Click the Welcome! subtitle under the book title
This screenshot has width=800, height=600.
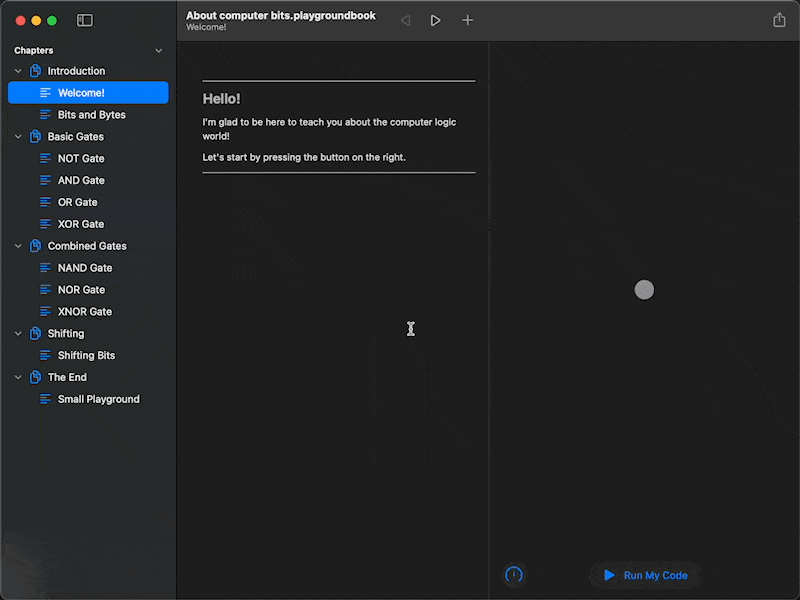[x=206, y=28]
